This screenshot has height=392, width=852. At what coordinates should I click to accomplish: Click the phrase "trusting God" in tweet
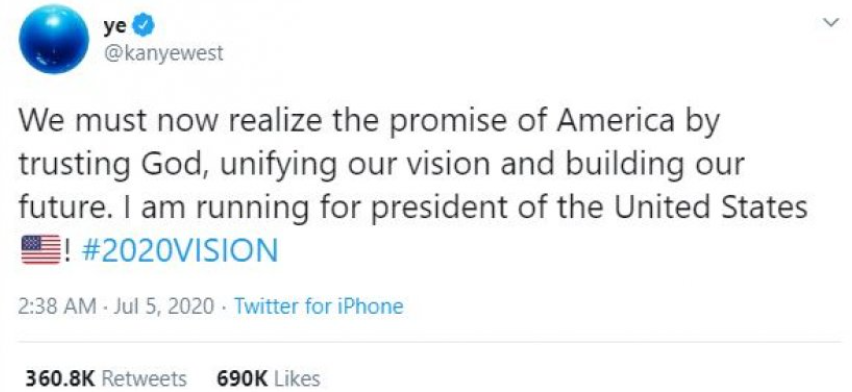point(108,166)
